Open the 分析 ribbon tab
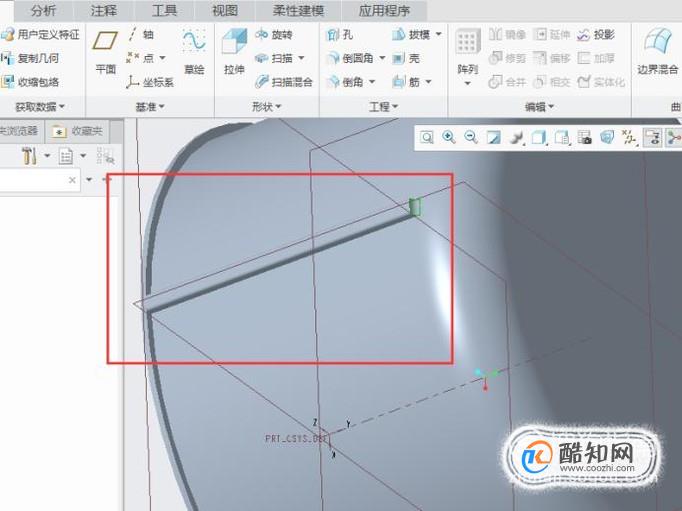 [x=43, y=11]
